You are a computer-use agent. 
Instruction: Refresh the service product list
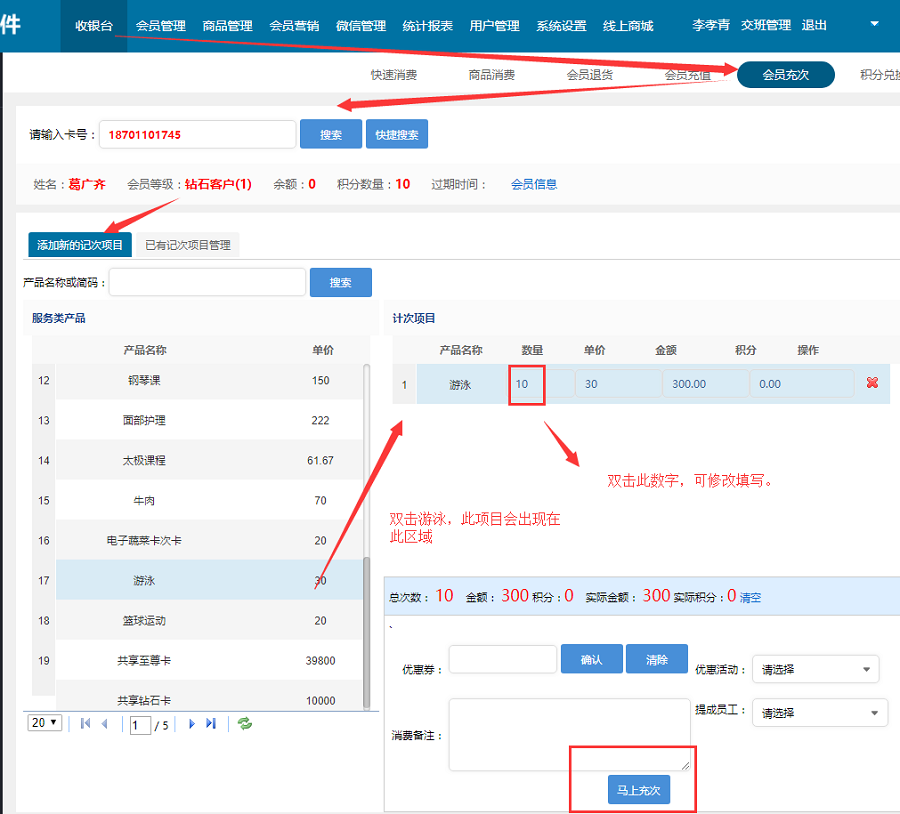tap(244, 724)
